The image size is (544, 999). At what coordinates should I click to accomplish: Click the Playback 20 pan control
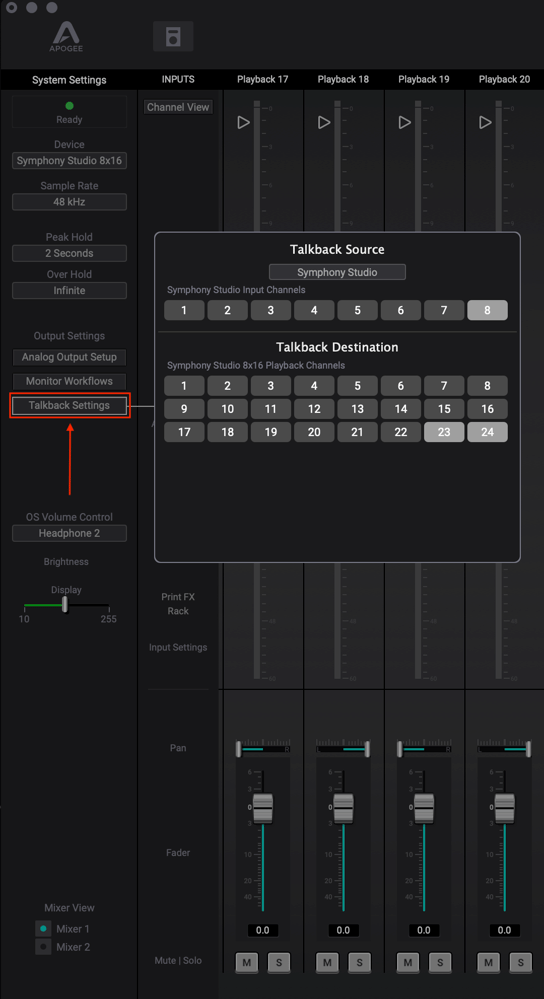(505, 749)
